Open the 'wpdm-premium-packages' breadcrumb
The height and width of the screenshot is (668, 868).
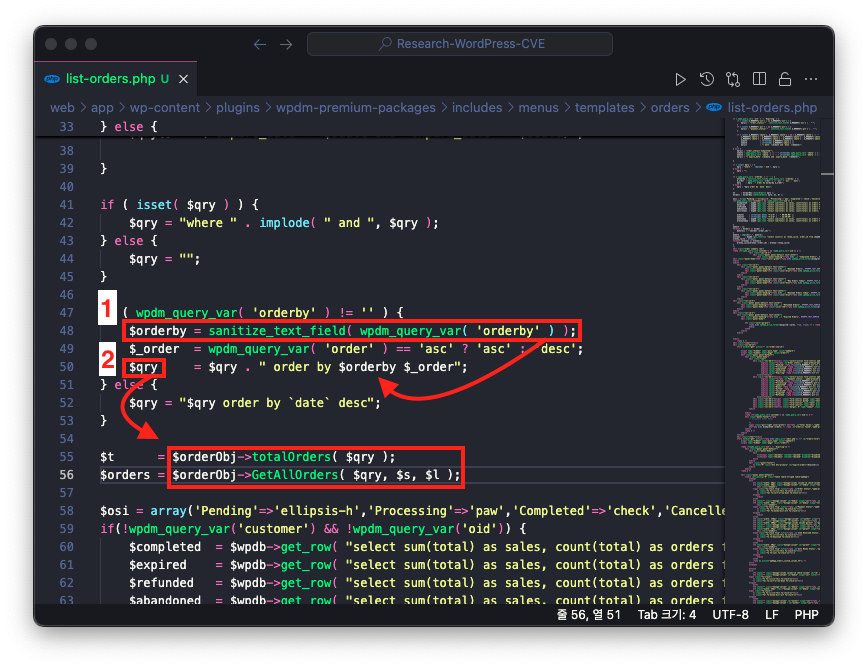pos(356,107)
